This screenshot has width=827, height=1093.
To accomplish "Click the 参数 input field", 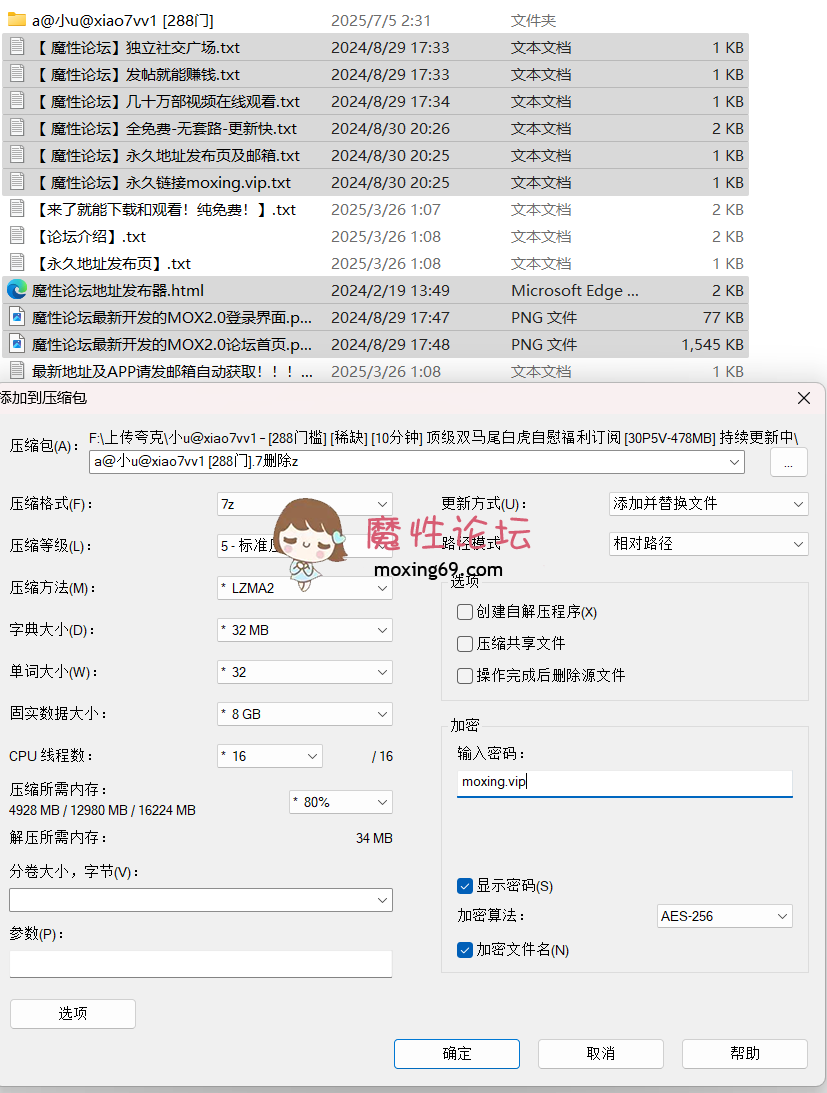I will [x=201, y=963].
